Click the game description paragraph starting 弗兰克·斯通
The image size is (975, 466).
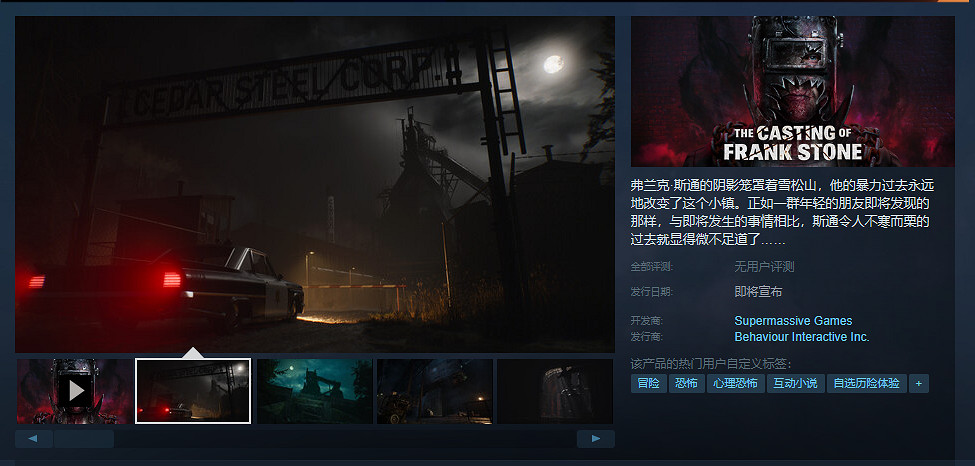coord(782,212)
